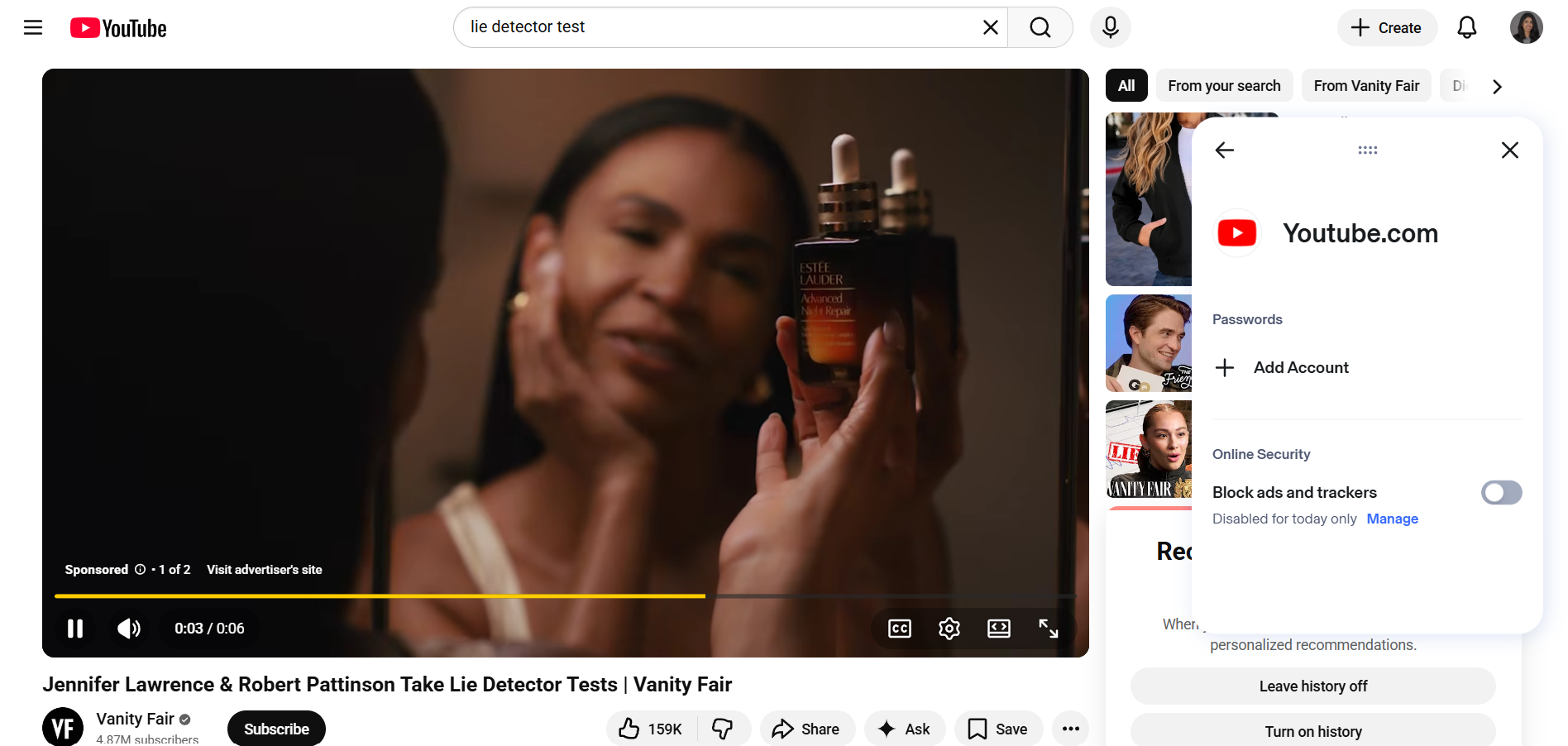Open the hamburger guide menu
The image size is (1568, 746).
33,27
